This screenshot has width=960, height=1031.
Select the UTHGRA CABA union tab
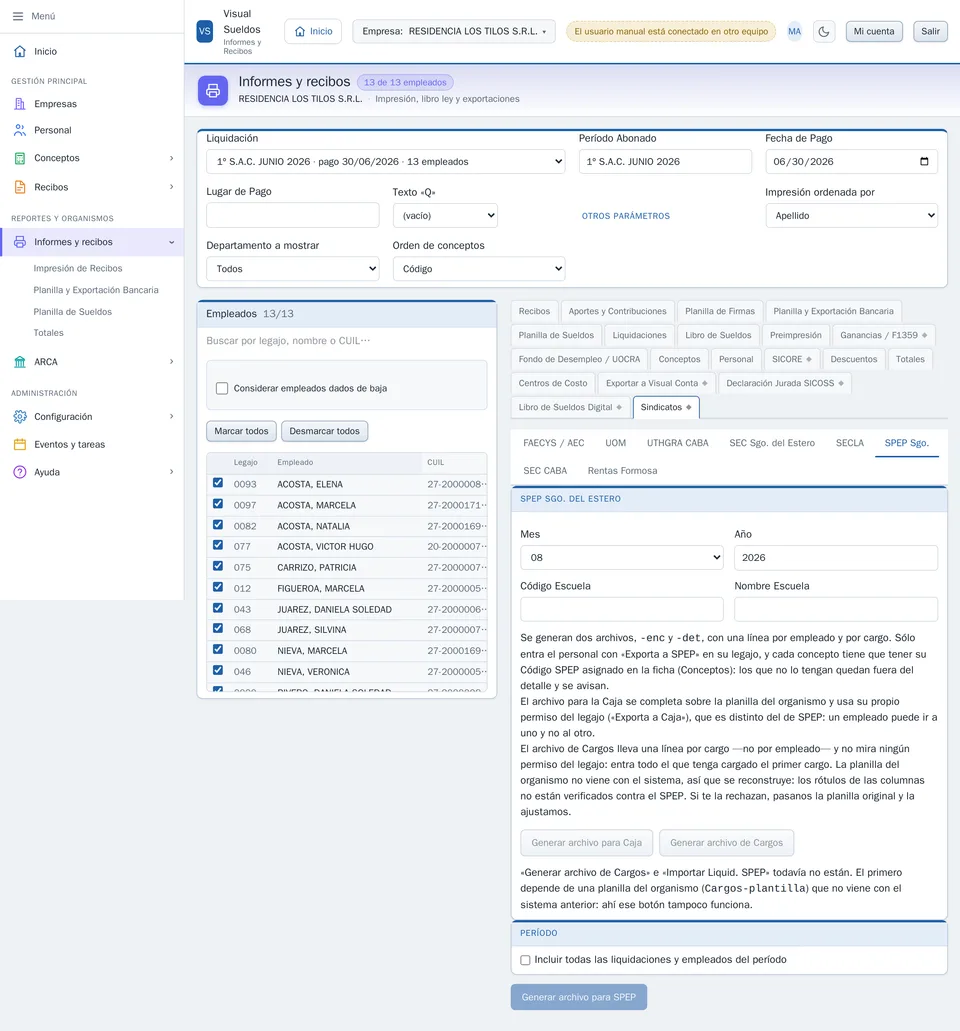coord(677,443)
